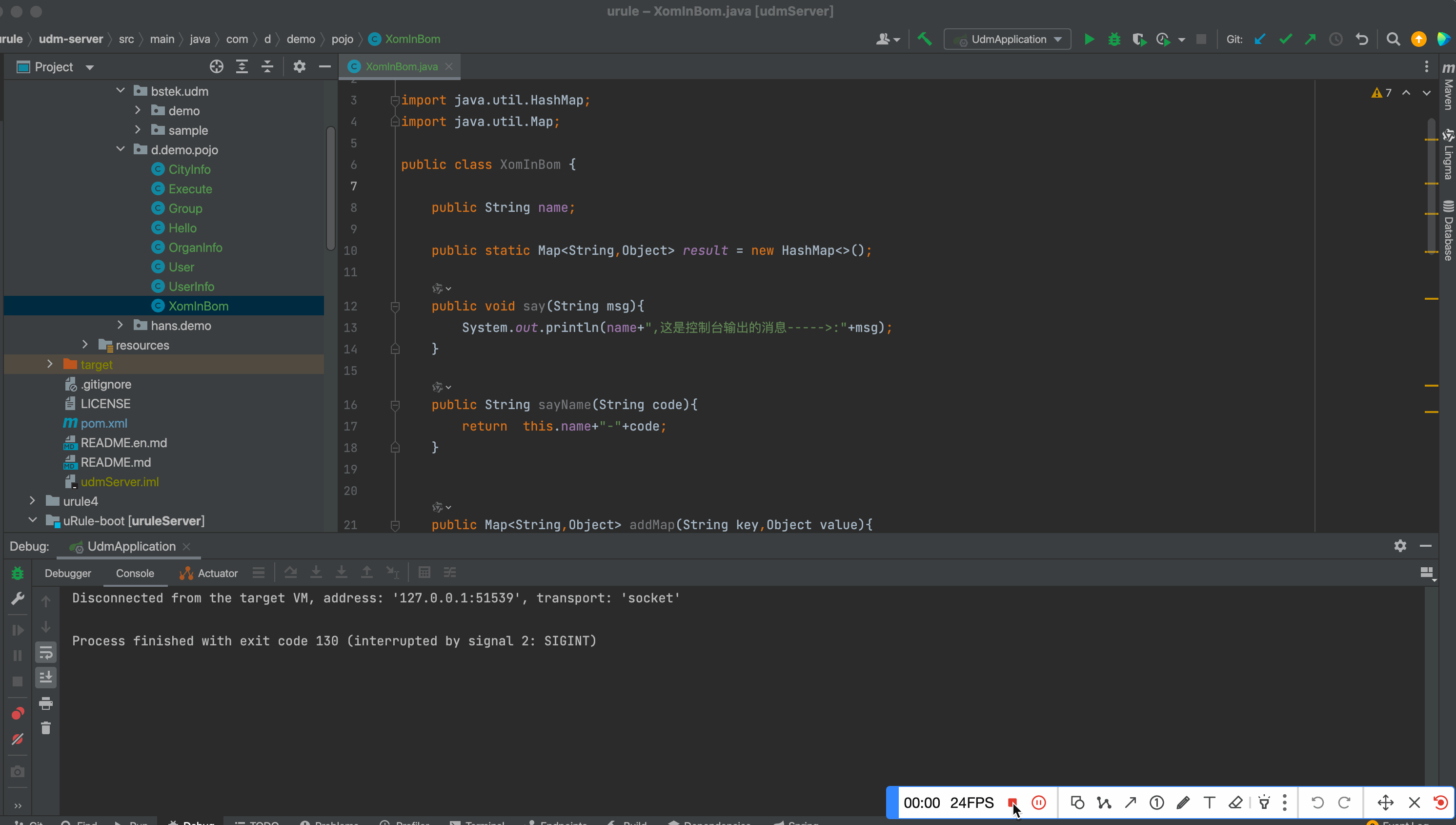The height and width of the screenshot is (825, 1456).
Task: Click the locate file crosshair icon
Action: click(x=216, y=67)
